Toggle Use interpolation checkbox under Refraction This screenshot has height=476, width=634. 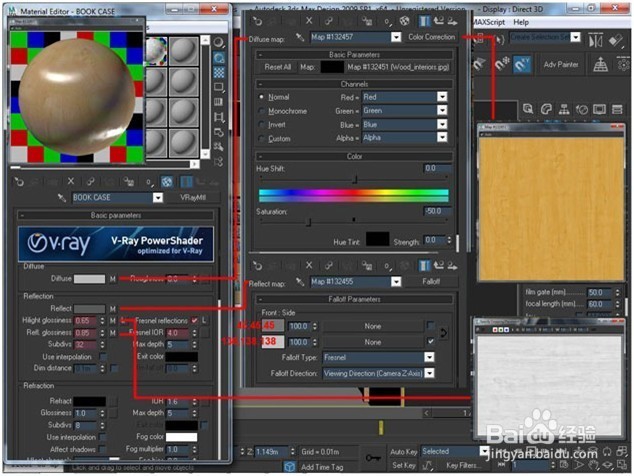click(103, 437)
